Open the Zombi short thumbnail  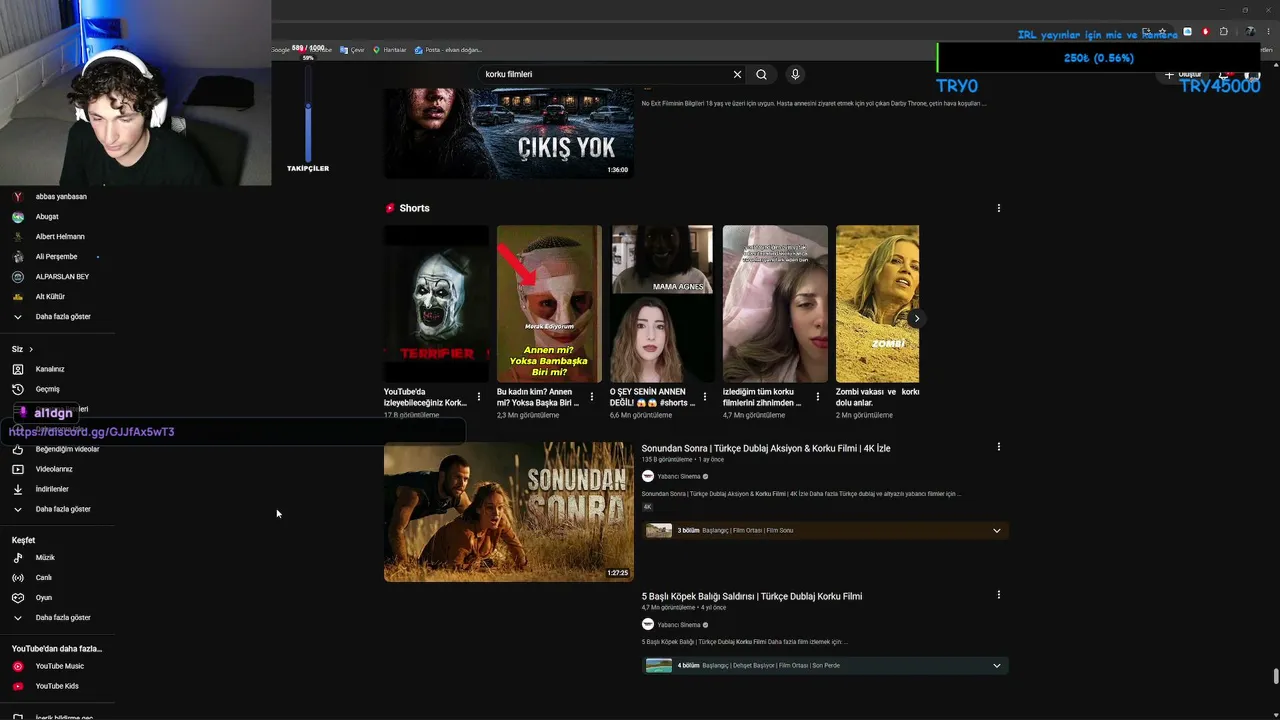(877, 304)
